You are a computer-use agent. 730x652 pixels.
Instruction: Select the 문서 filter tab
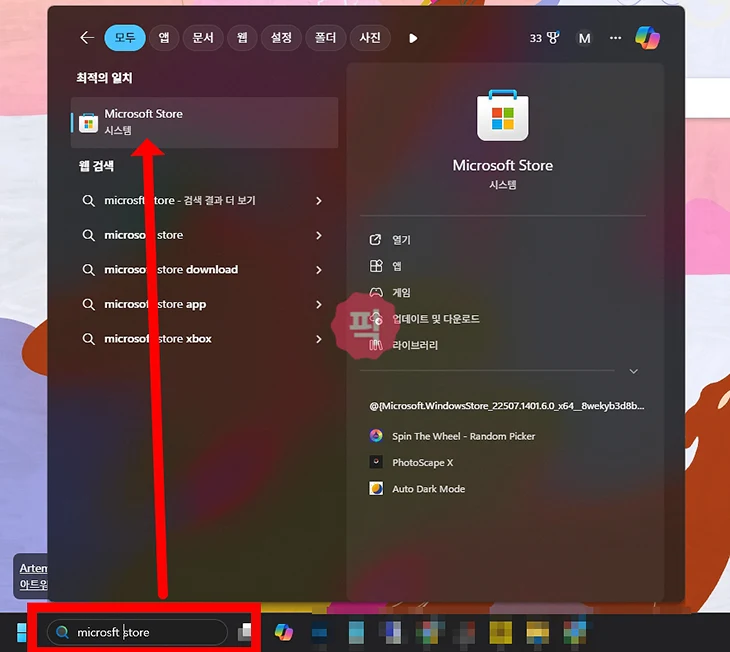point(203,38)
